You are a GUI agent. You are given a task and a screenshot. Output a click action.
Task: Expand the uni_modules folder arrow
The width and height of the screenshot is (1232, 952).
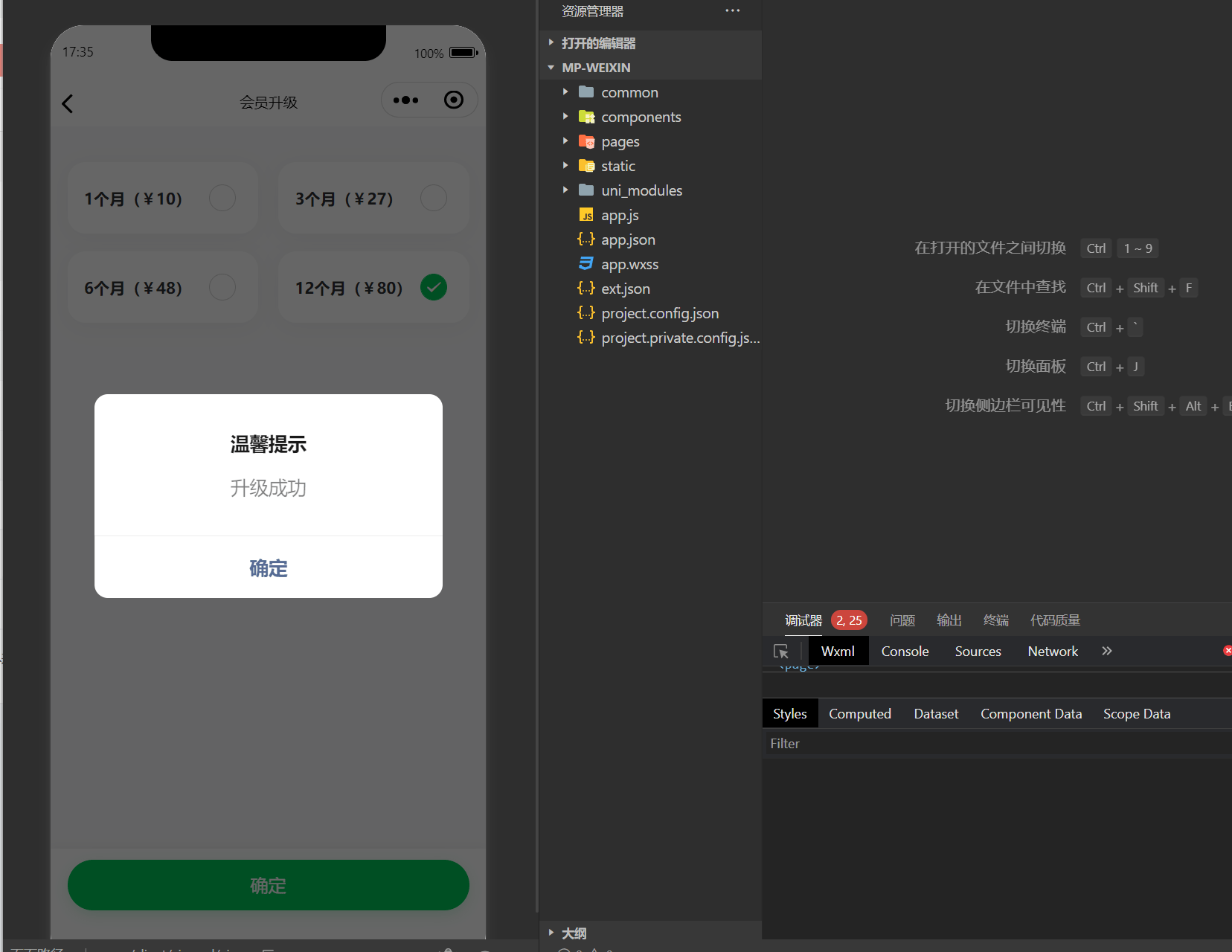point(565,190)
